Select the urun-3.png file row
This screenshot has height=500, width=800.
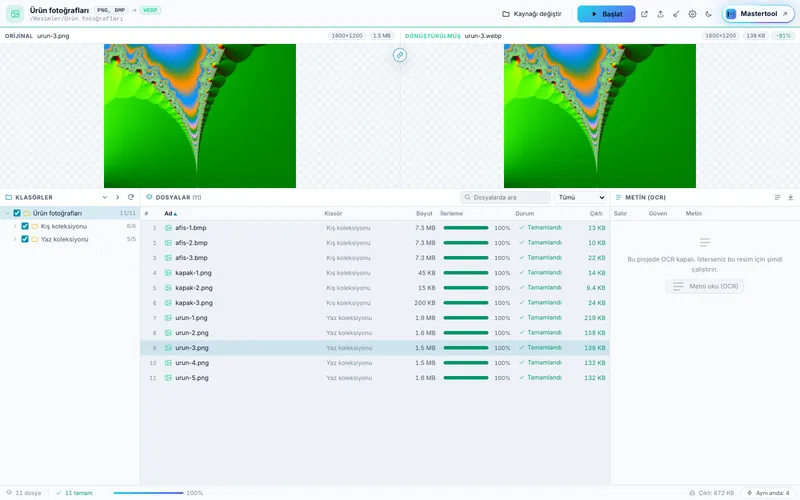(375, 348)
